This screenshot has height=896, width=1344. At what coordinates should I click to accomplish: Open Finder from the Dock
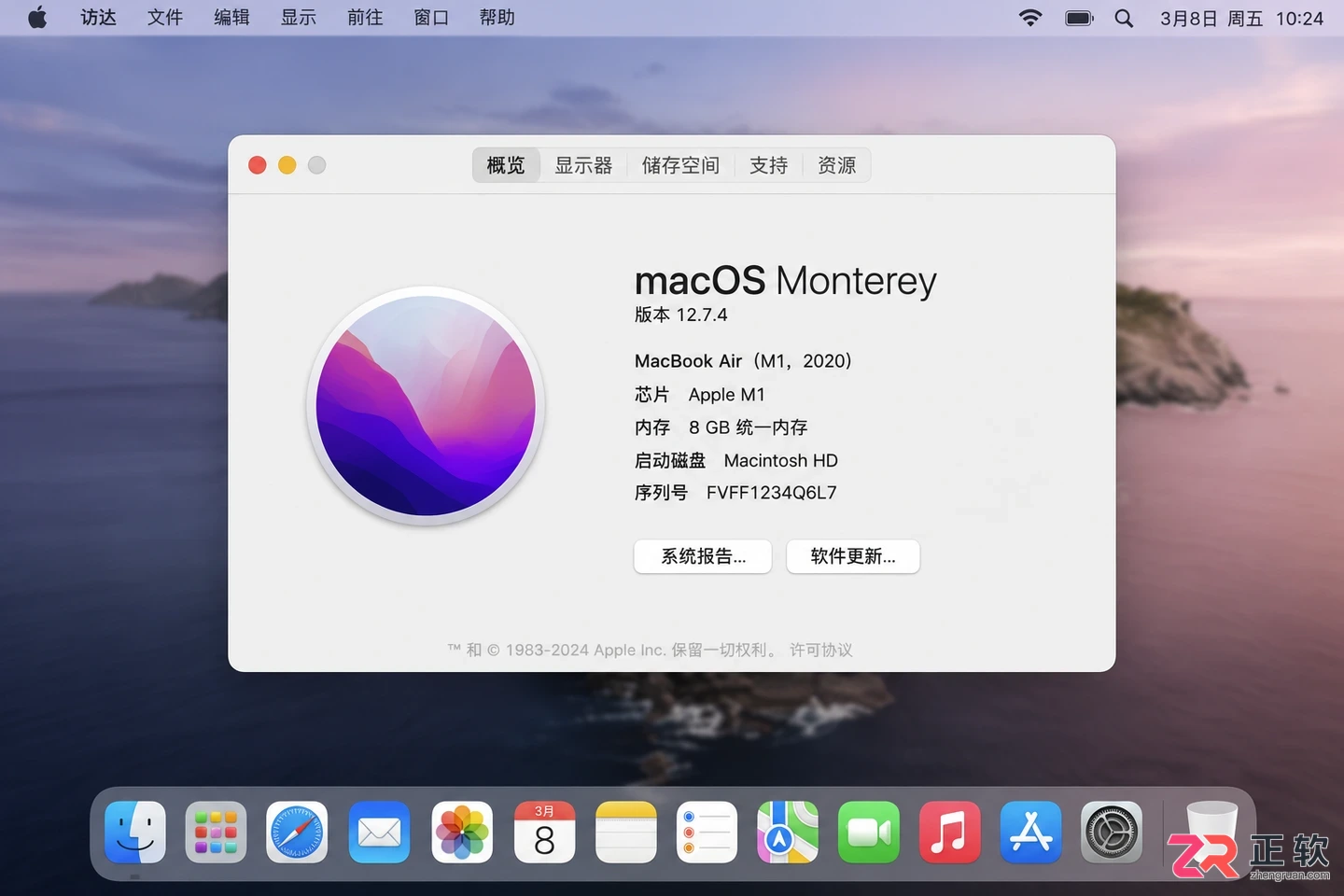(135, 832)
